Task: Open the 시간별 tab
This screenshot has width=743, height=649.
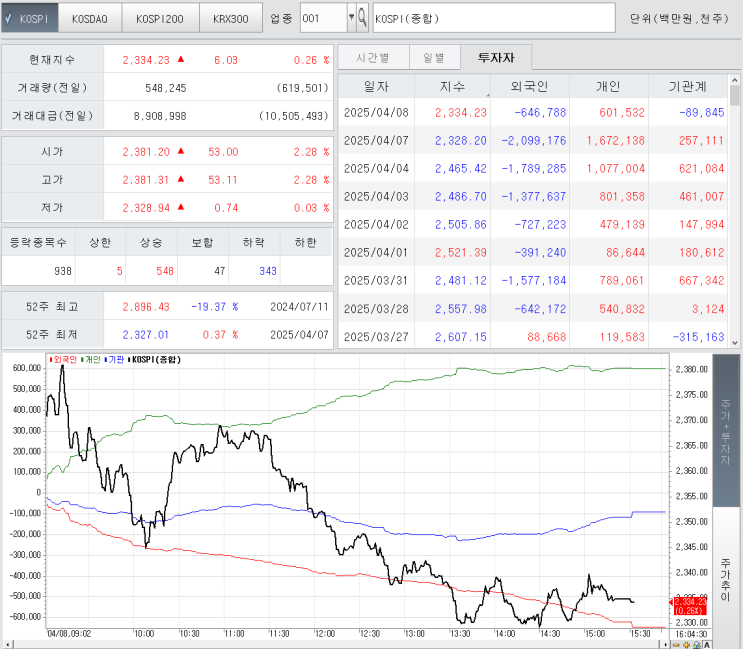Action: pos(373,57)
